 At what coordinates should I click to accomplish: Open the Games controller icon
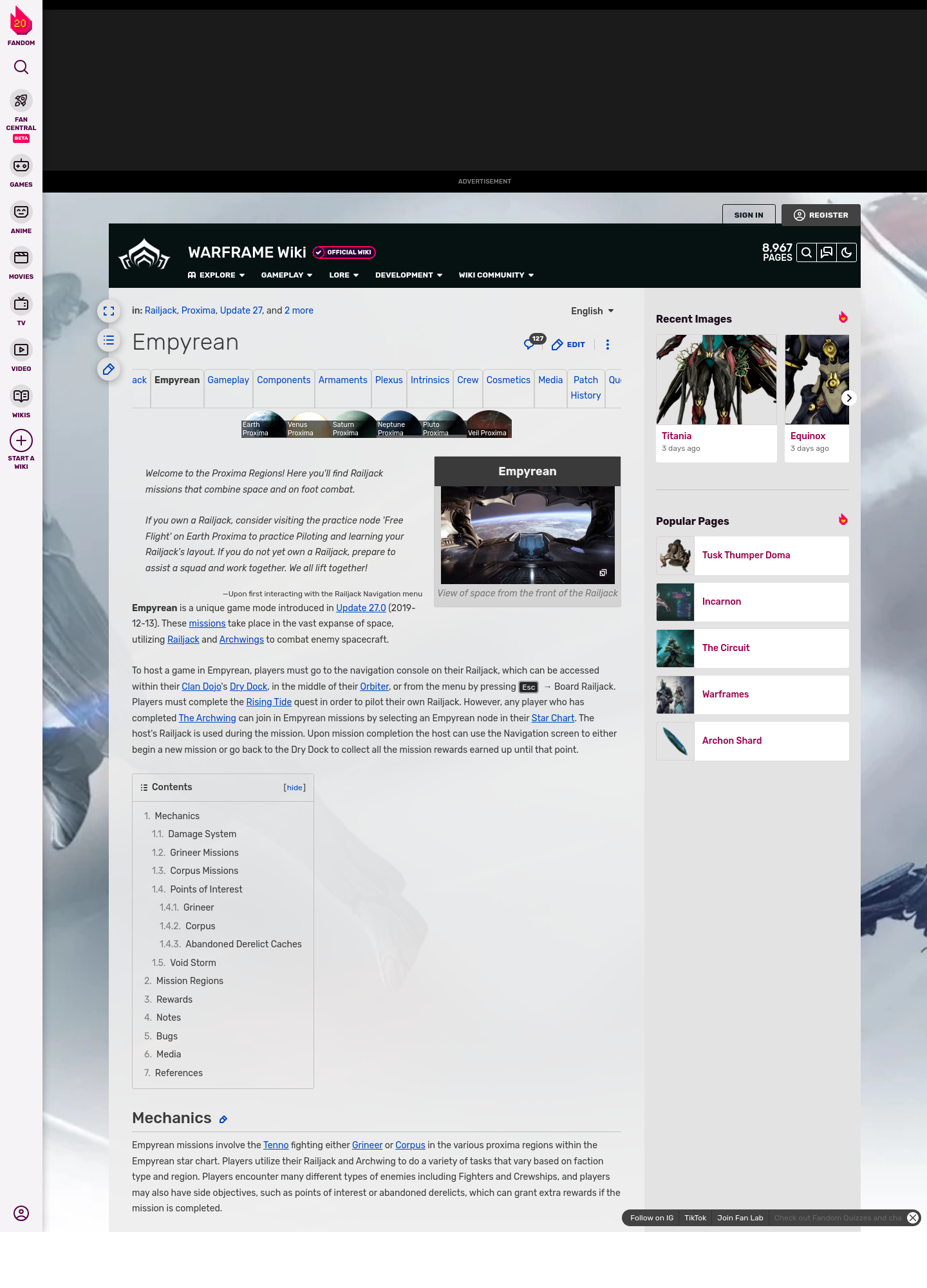[x=21, y=166]
